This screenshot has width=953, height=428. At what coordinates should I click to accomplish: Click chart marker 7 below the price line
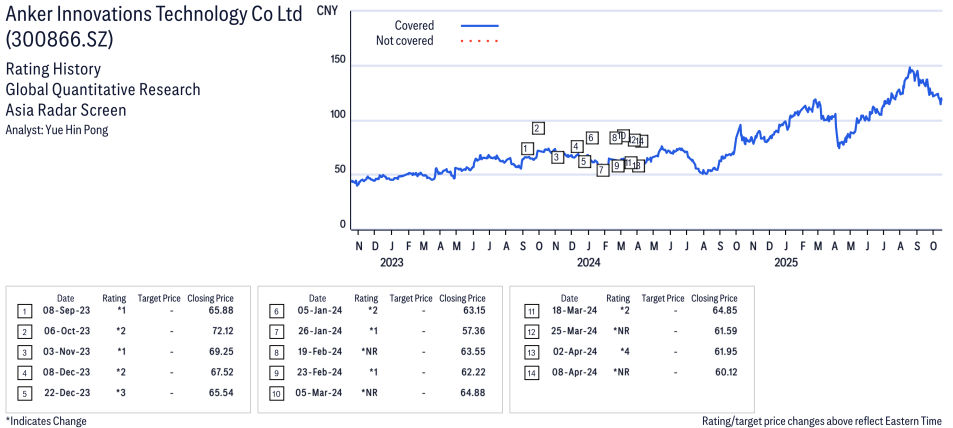click(602, 170)
